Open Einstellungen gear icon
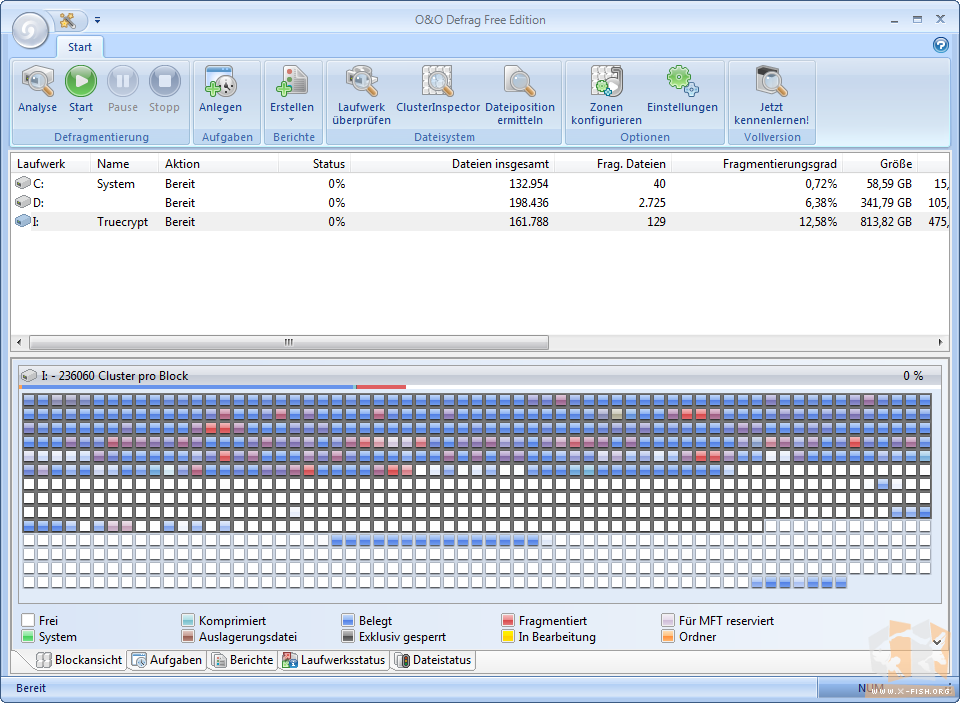 pos(682,81)
